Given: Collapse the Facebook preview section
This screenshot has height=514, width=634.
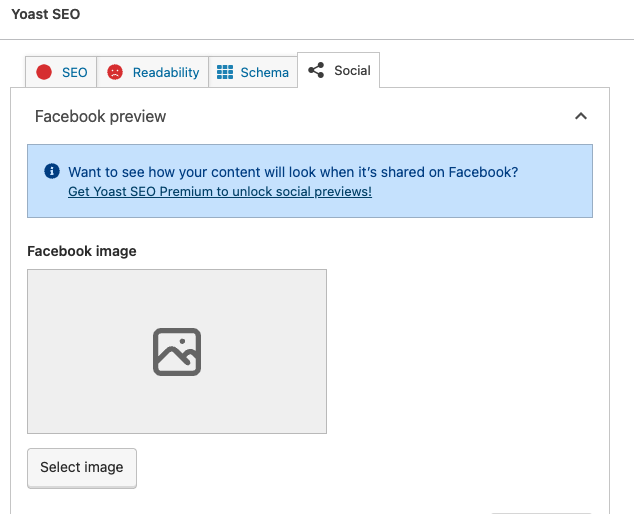Looking at the screenshot, I should click(581, 116).
